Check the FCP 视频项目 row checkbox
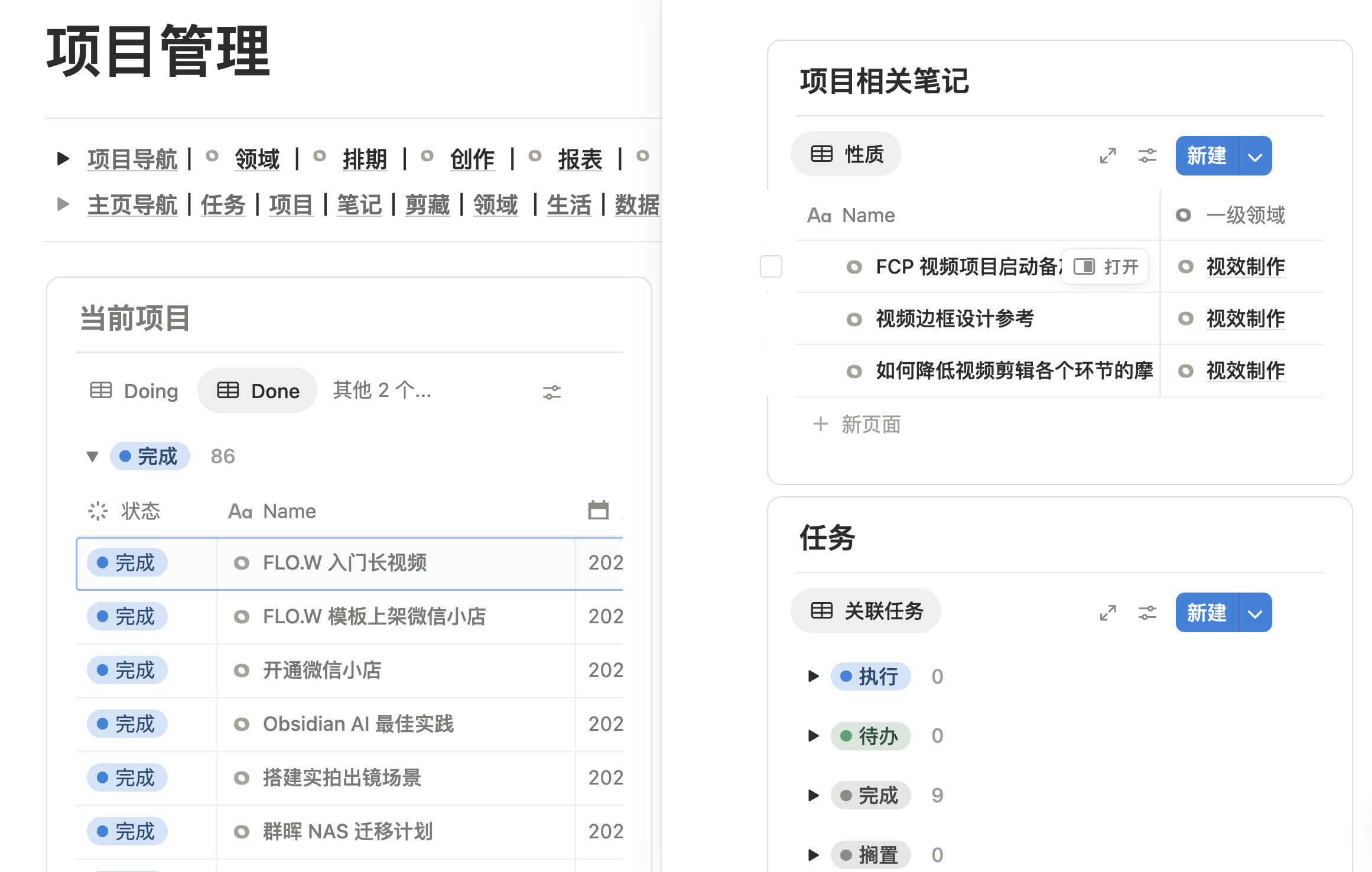 (x=770, y=266)
